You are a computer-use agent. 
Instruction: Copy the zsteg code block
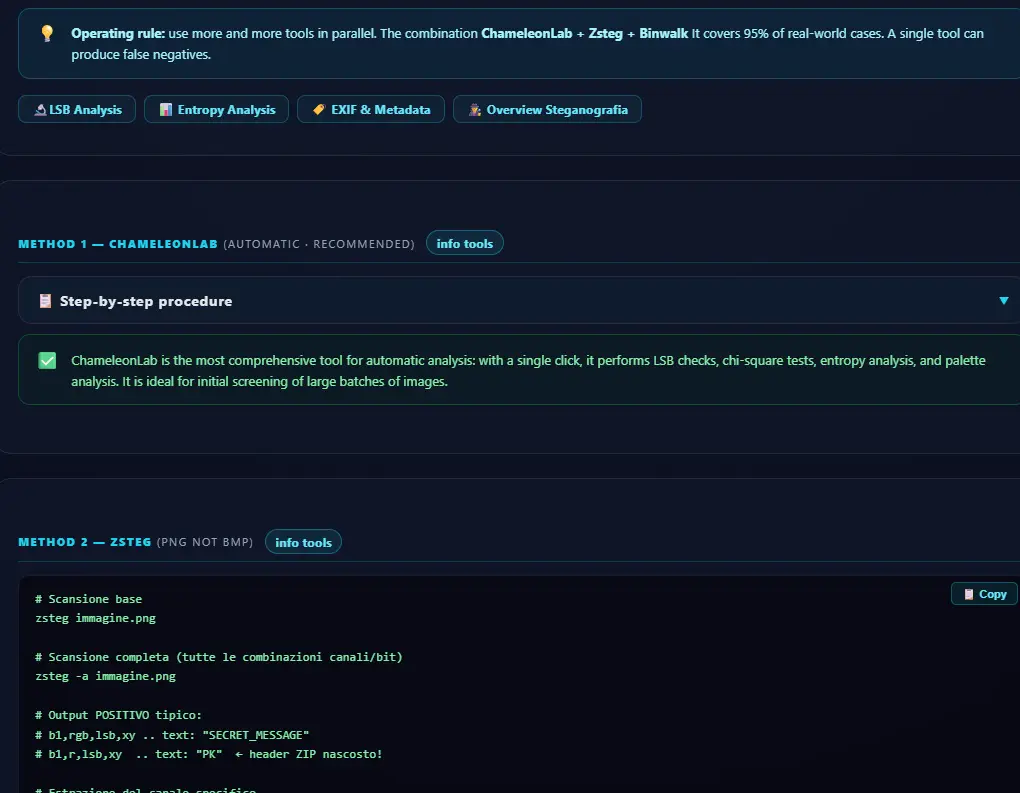tap(984, 593)
